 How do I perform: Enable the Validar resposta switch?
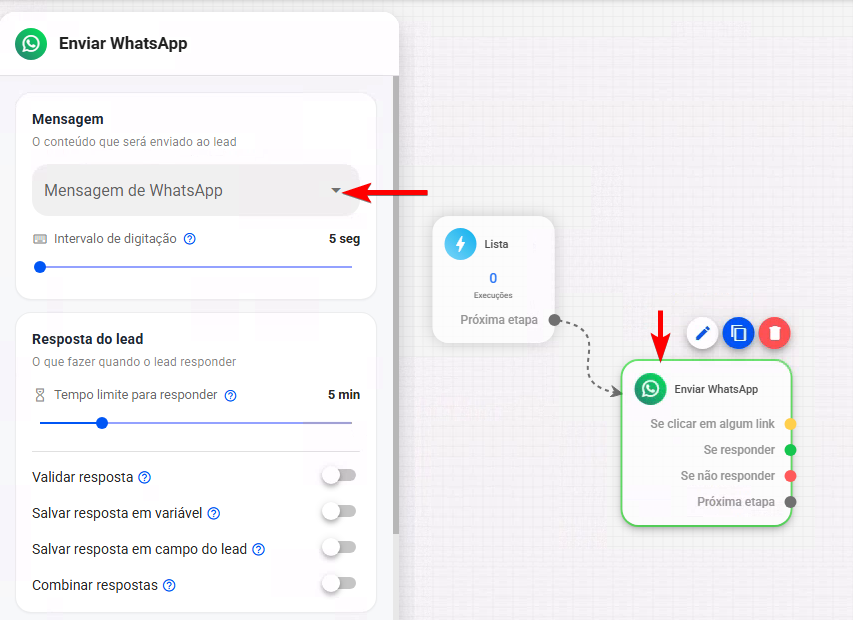click(x=339, y=476)
